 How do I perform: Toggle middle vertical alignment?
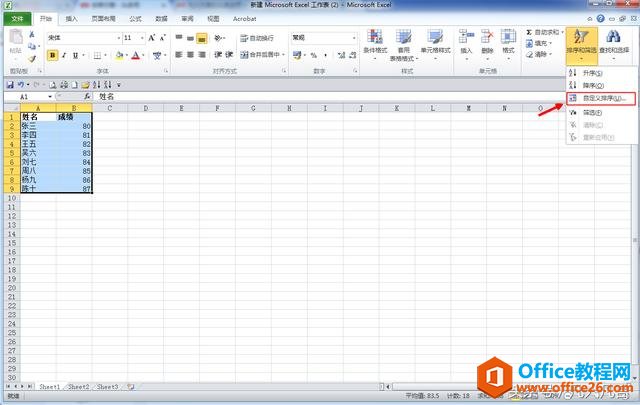190,38
